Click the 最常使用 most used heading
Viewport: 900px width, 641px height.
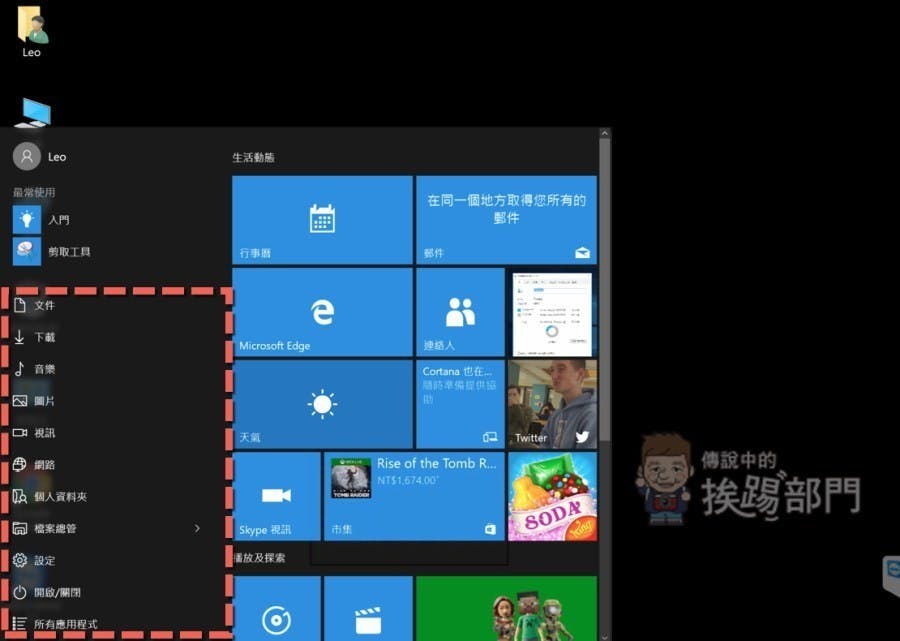click(x=34, y=193)
